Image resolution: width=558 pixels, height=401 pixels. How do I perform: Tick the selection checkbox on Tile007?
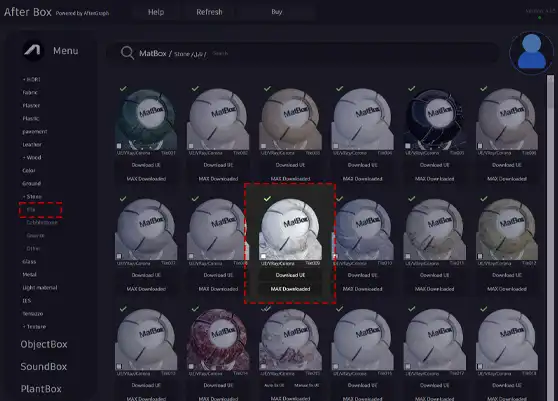[119, 256]
